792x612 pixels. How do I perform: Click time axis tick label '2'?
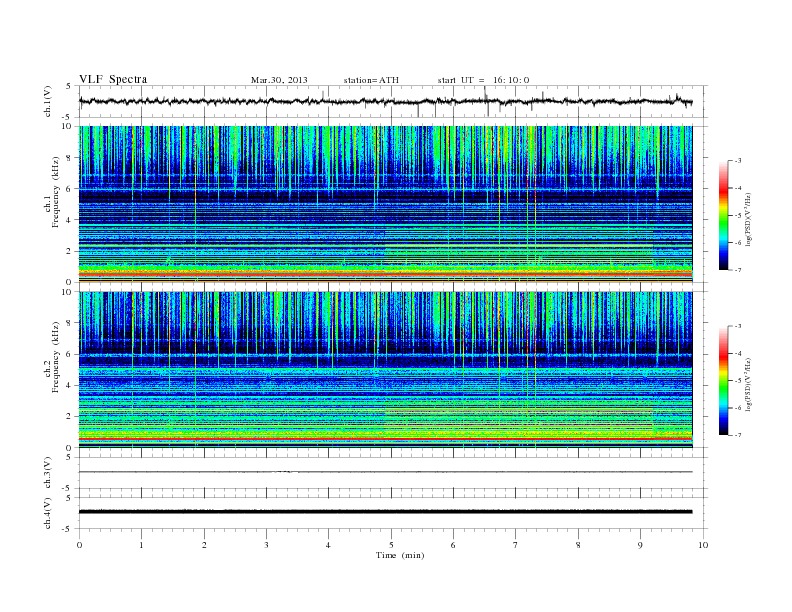pyautogui.click(x=204, y=545)
